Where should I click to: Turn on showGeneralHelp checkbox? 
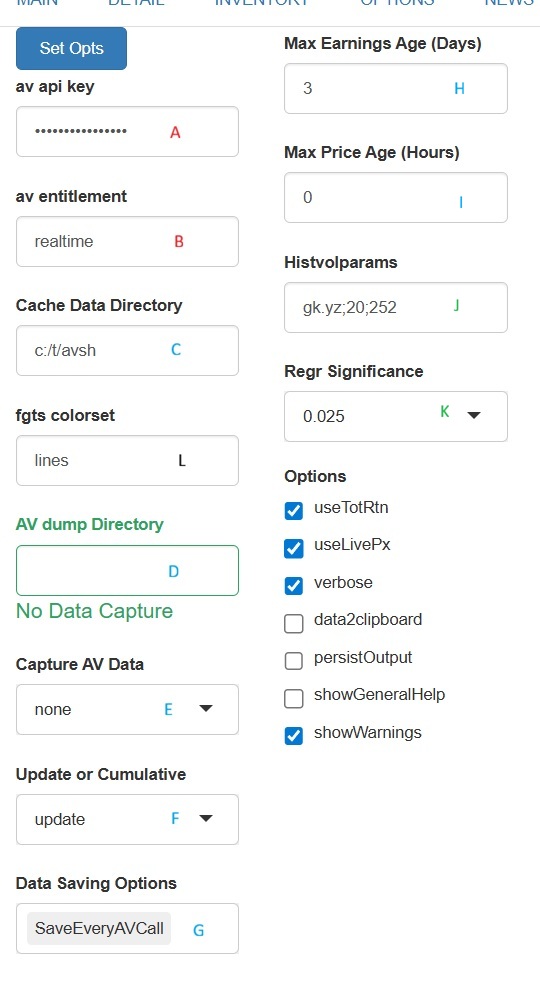click(x=294, y=698)
